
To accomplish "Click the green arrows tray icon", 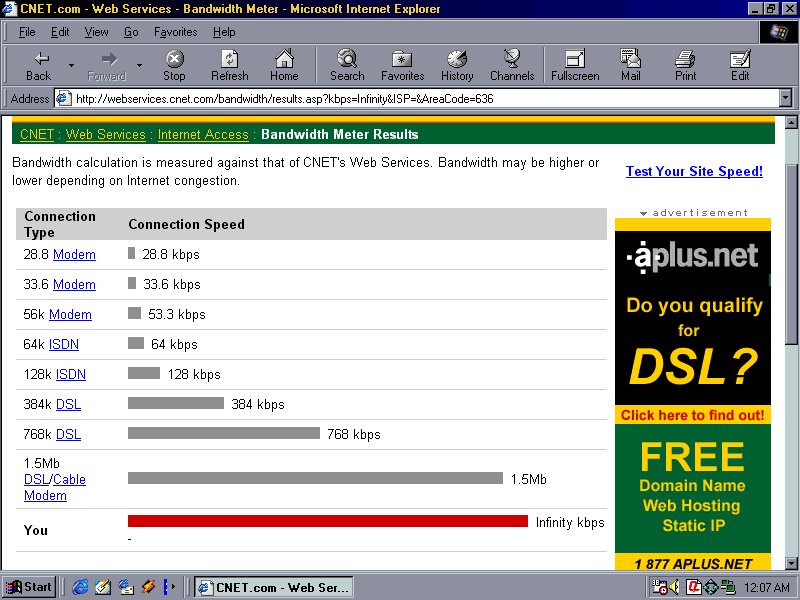I will [x=710, y=587].
